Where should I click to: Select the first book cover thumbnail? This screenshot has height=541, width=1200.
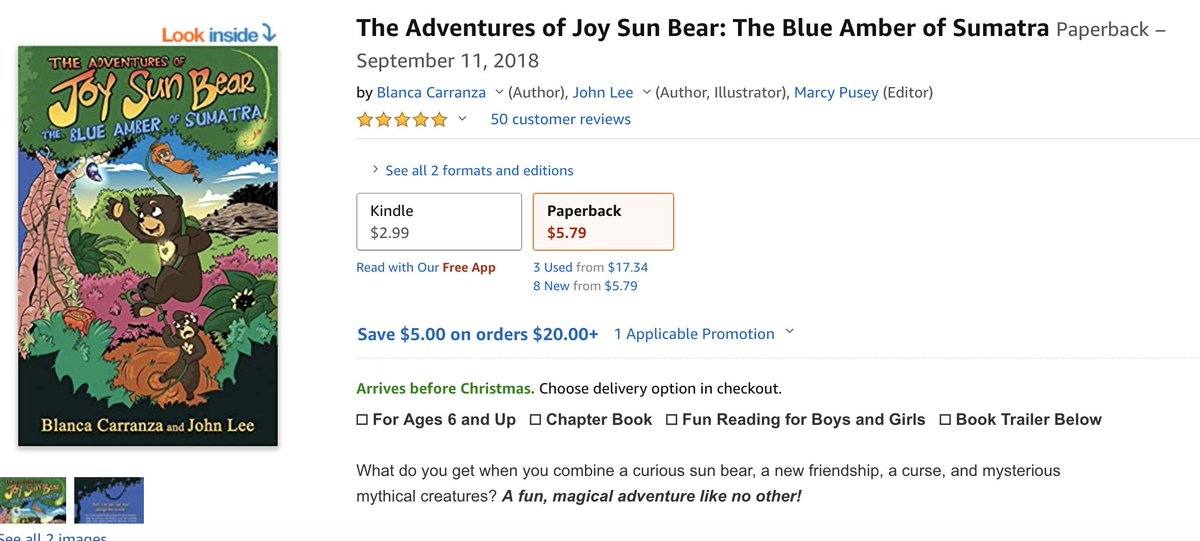[32, 500]
